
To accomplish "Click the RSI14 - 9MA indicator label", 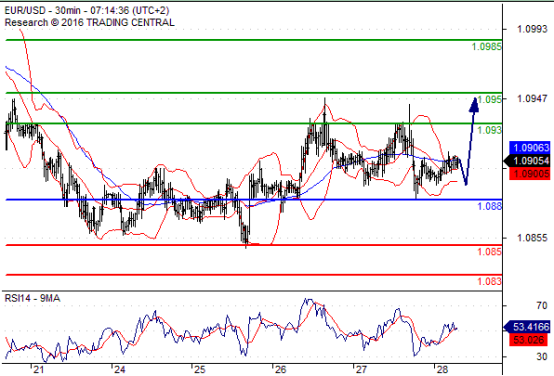I will point(32,298).
